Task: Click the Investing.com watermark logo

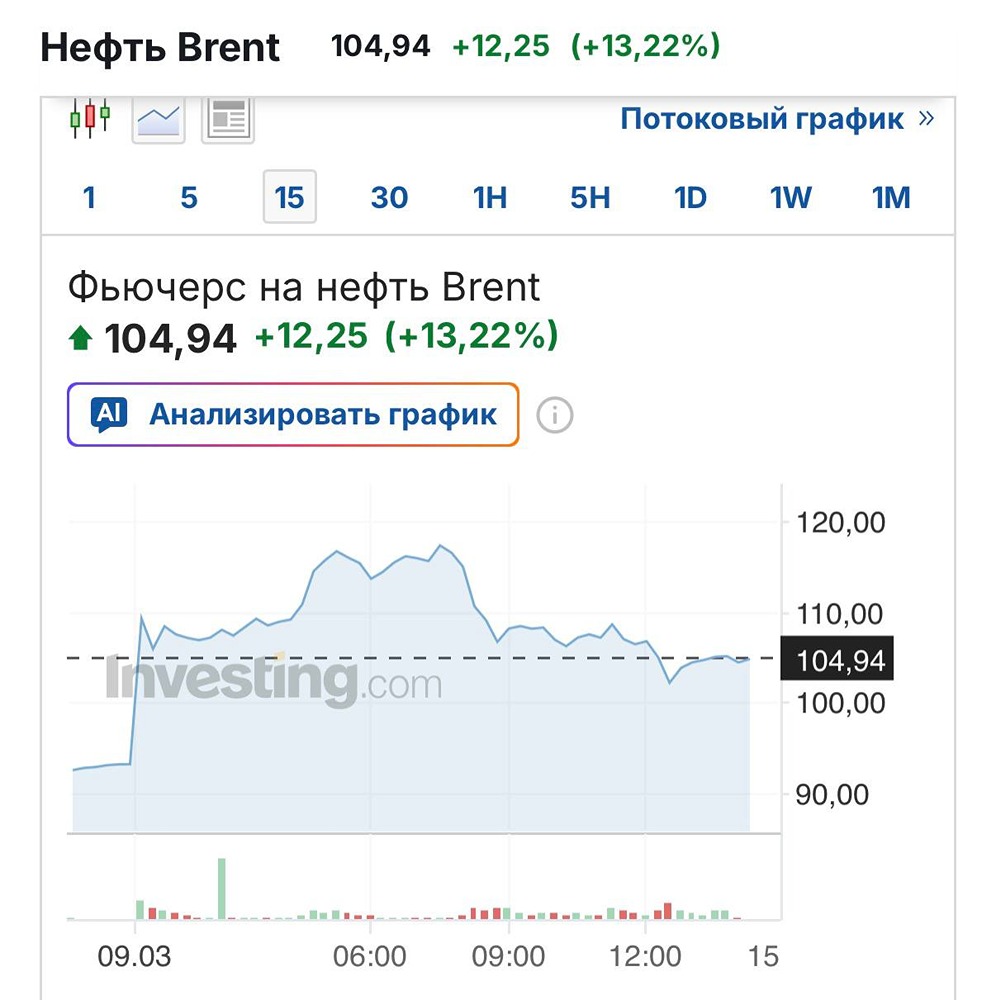Action: (274, 681)
